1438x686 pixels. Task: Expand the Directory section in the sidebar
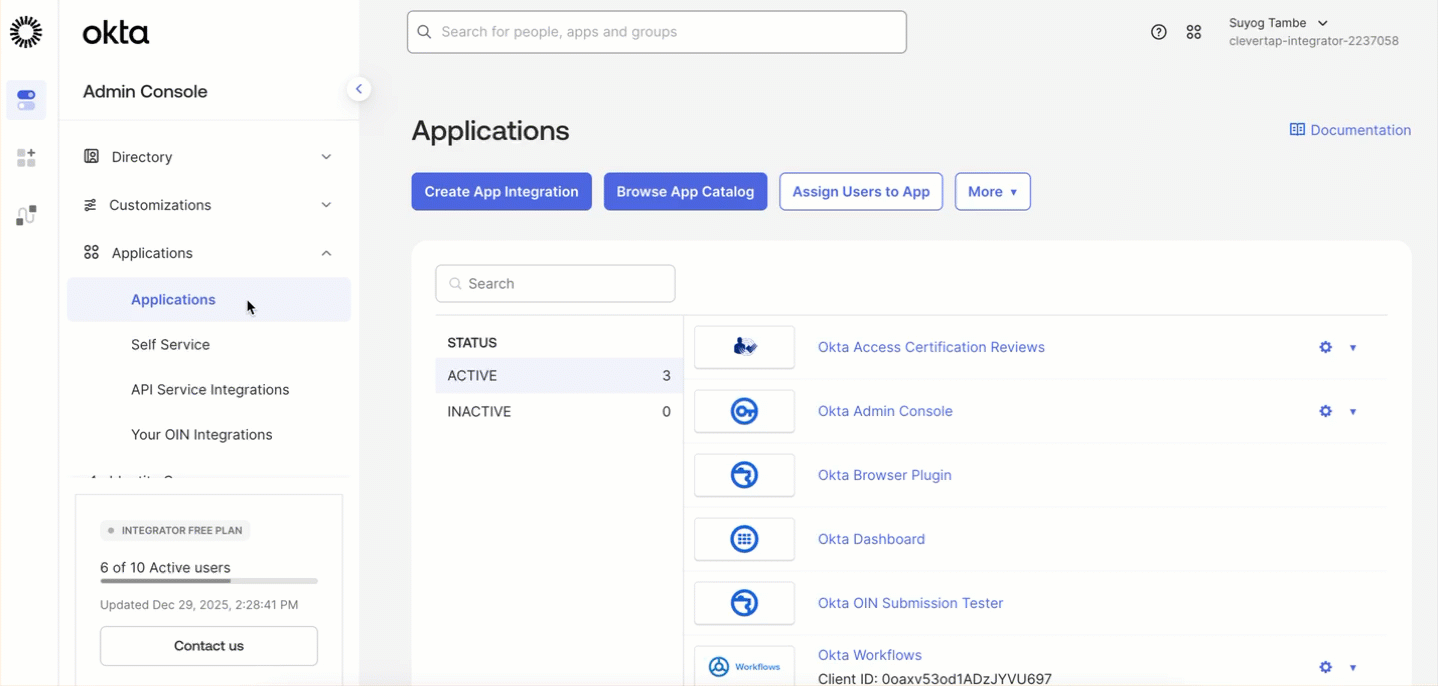pos(326,157)
